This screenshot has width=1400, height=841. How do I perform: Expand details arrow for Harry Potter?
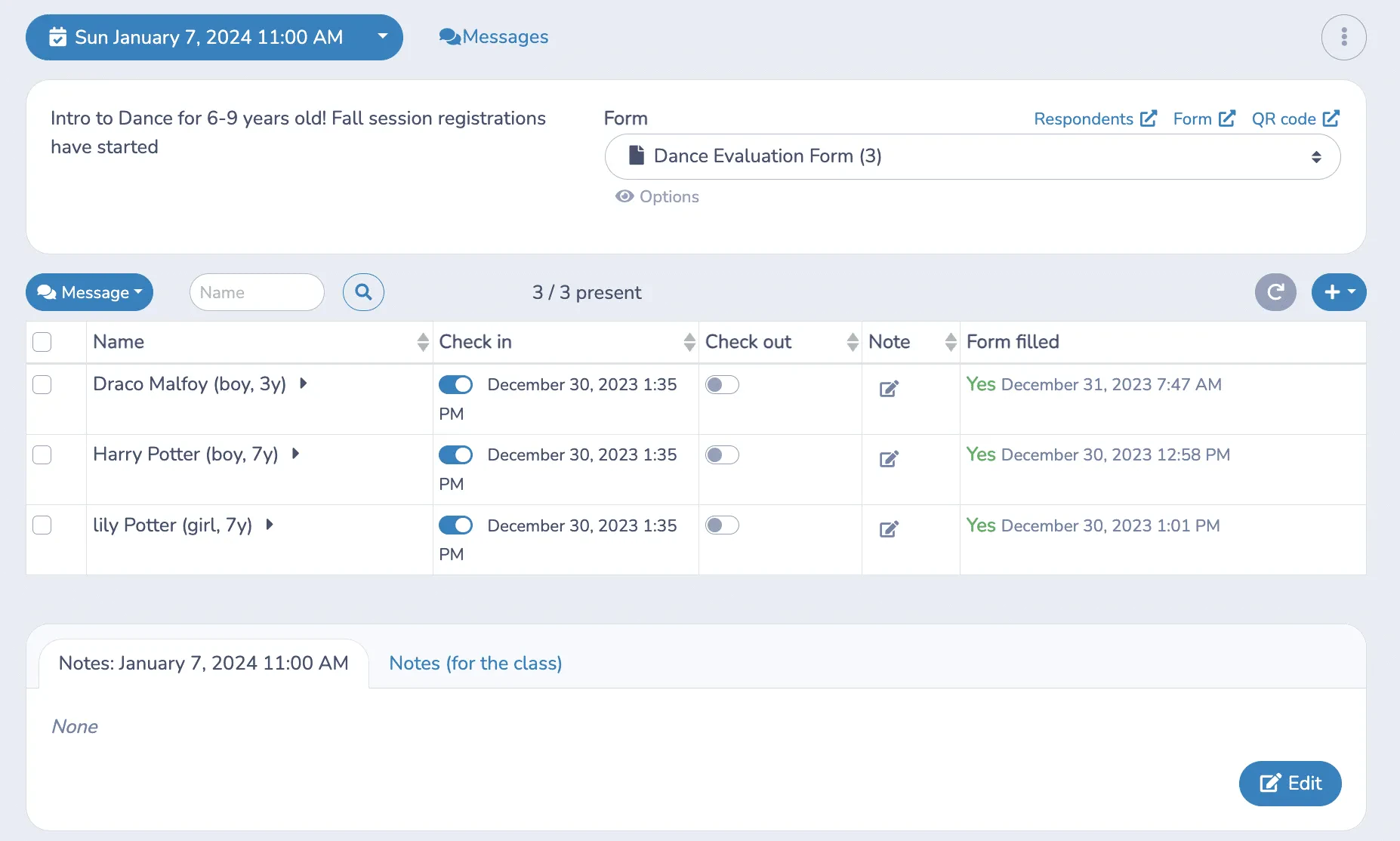tap(295, 454)
